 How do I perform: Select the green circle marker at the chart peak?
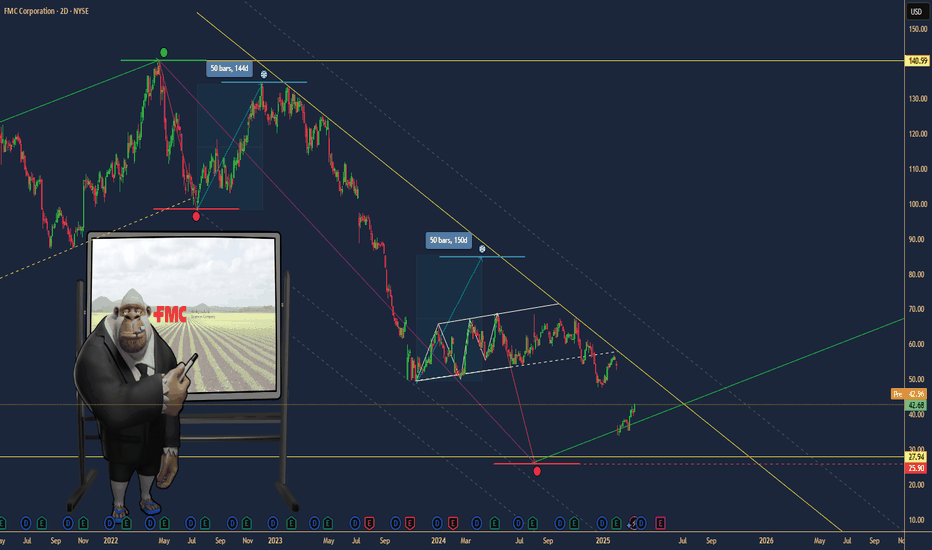coord(164,52)
